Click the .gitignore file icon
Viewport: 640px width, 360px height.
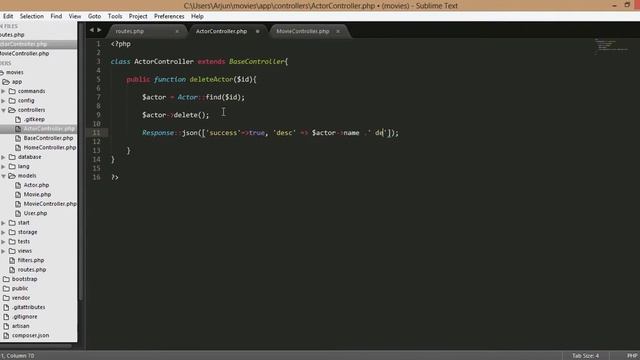pyautogui.click(x=6, y=316)
